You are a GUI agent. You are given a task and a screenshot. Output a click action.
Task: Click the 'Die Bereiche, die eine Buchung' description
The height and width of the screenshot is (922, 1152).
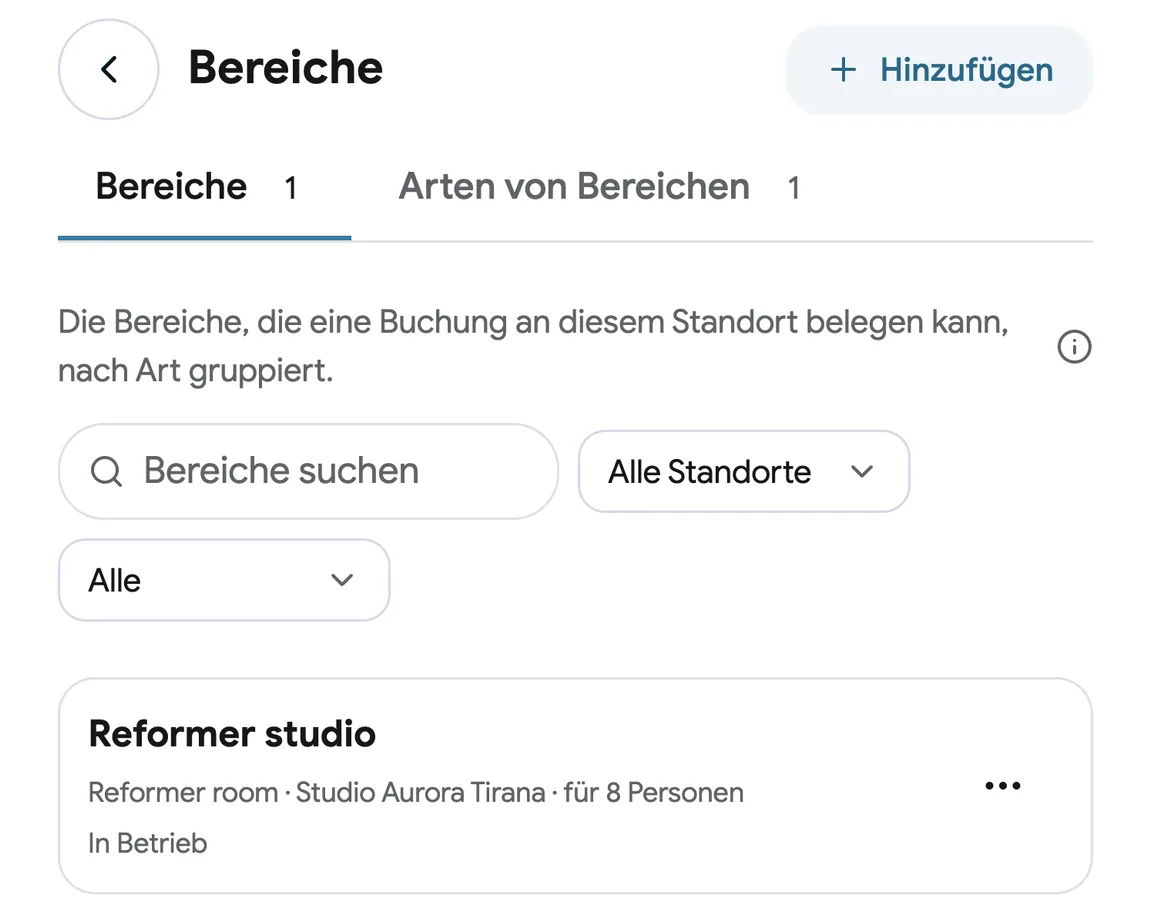[533, 346]
